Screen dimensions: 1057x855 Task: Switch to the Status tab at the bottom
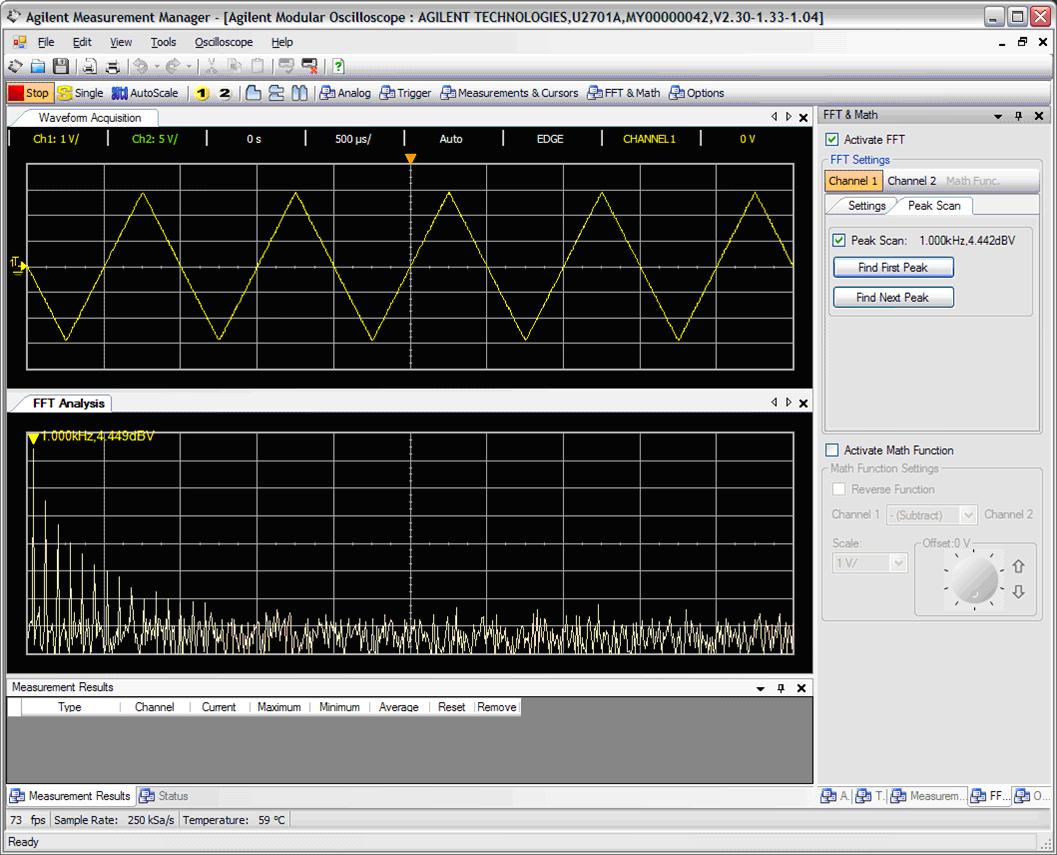coord(164,796)
